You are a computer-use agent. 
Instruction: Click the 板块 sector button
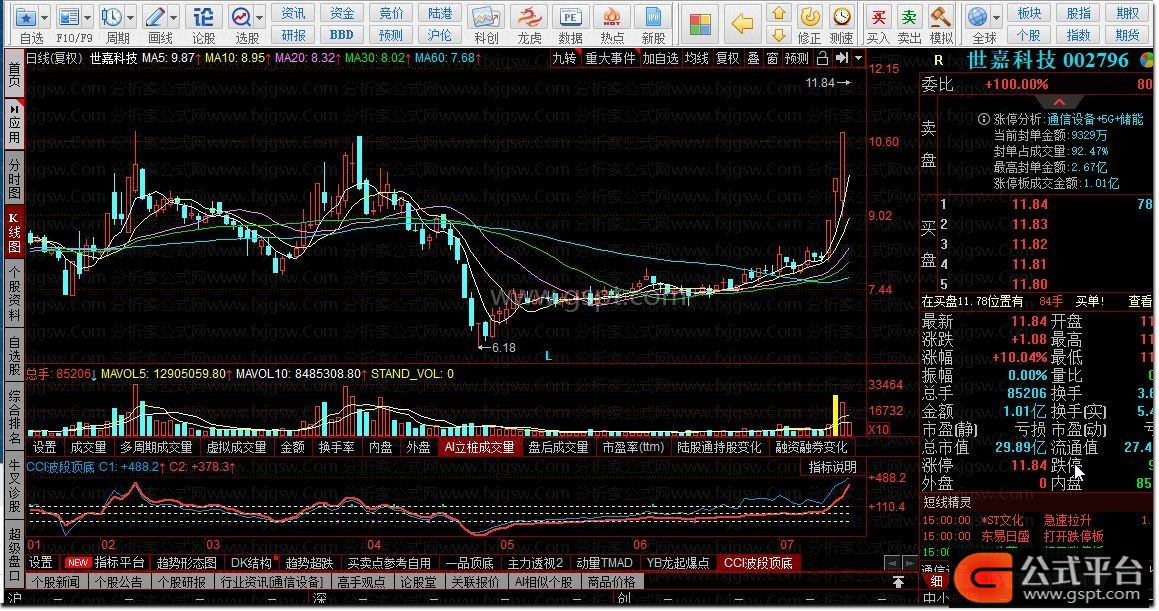(1029, 13)
